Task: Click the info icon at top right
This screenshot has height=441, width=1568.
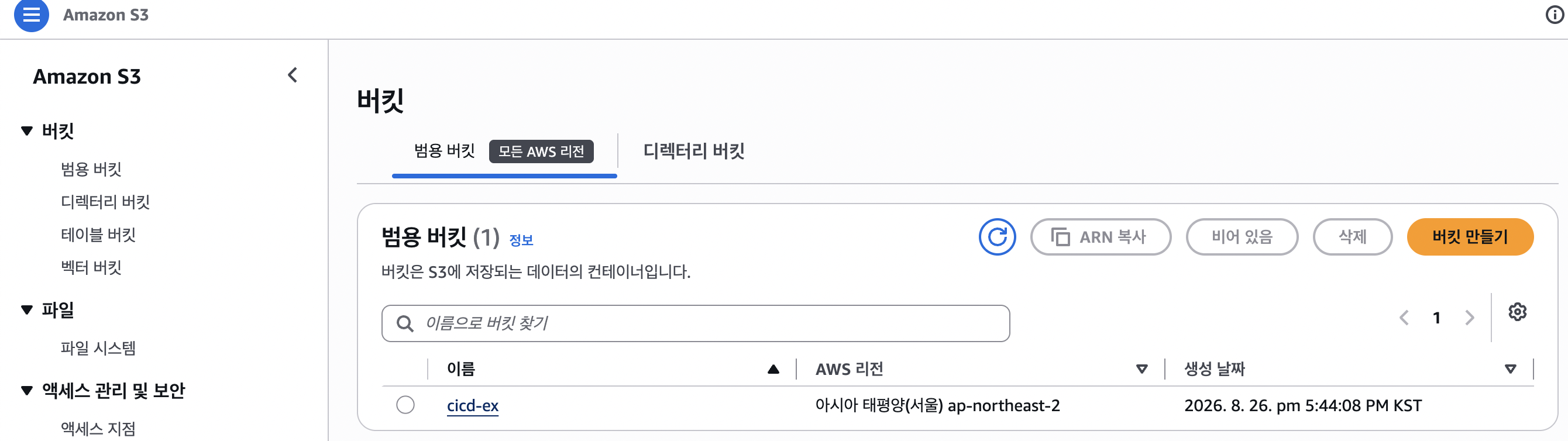Action: 1555,15
